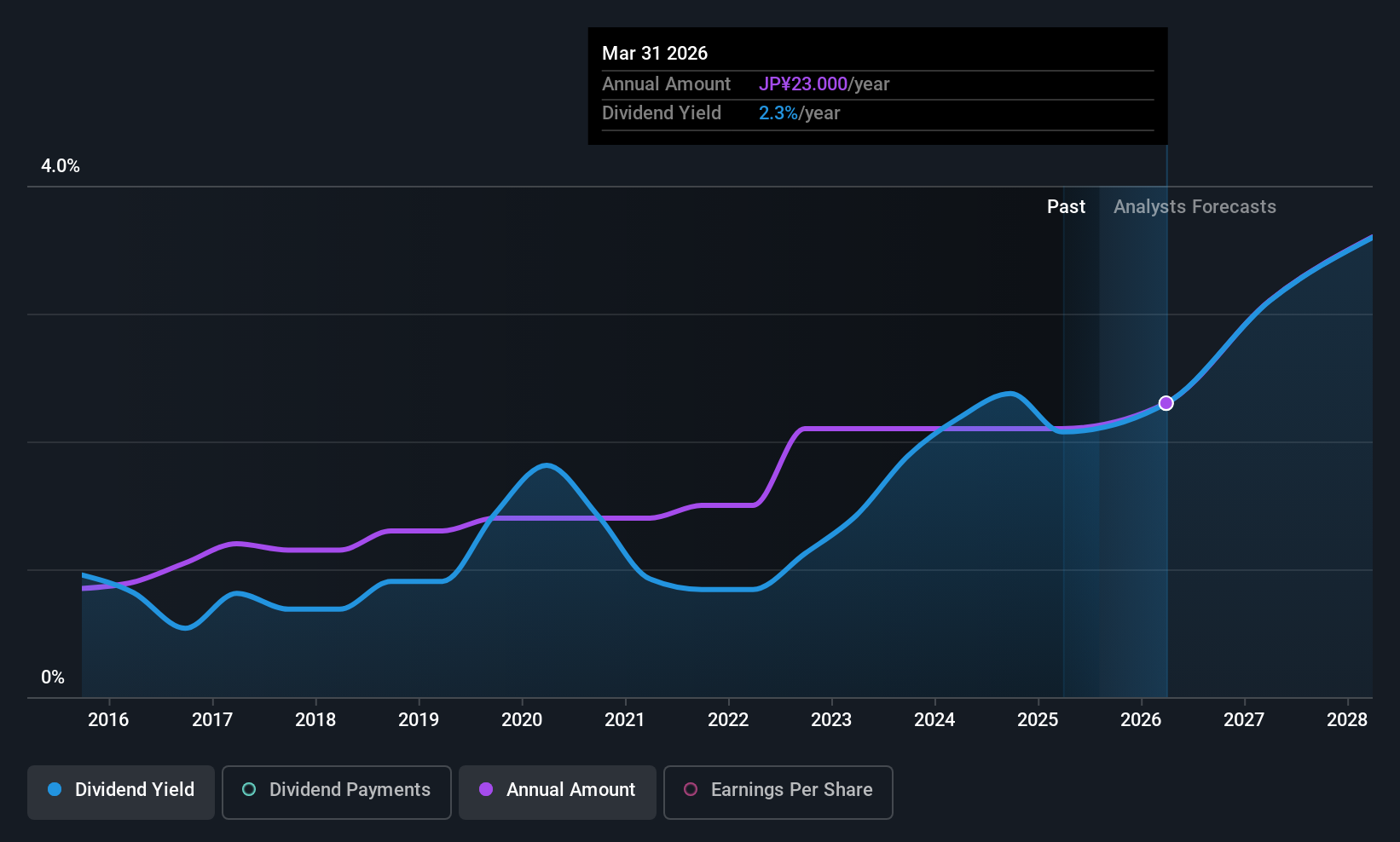Image resolution: width=1400 pixels, height=842 pixels.
Task: Click the JP¥23.000/year annual amount value
Action: (x=824, y=84)
